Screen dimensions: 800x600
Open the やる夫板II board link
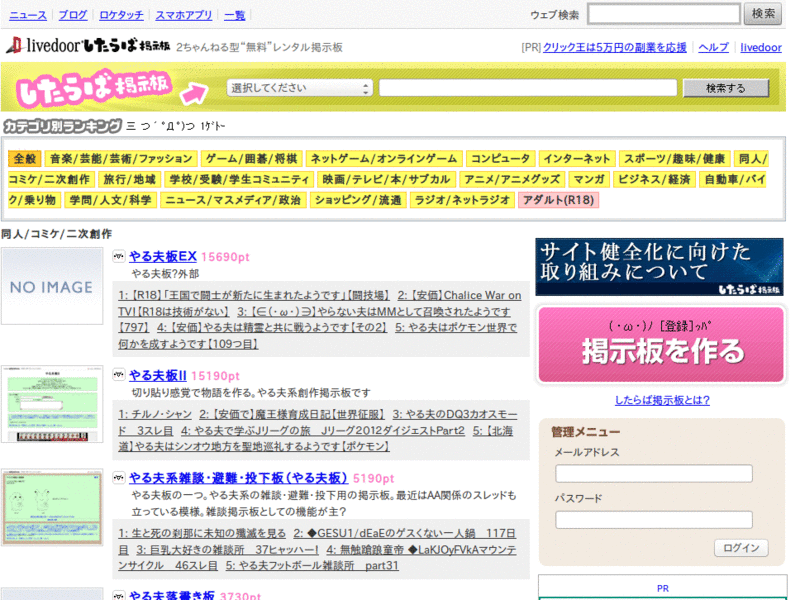tap(158, 376)
